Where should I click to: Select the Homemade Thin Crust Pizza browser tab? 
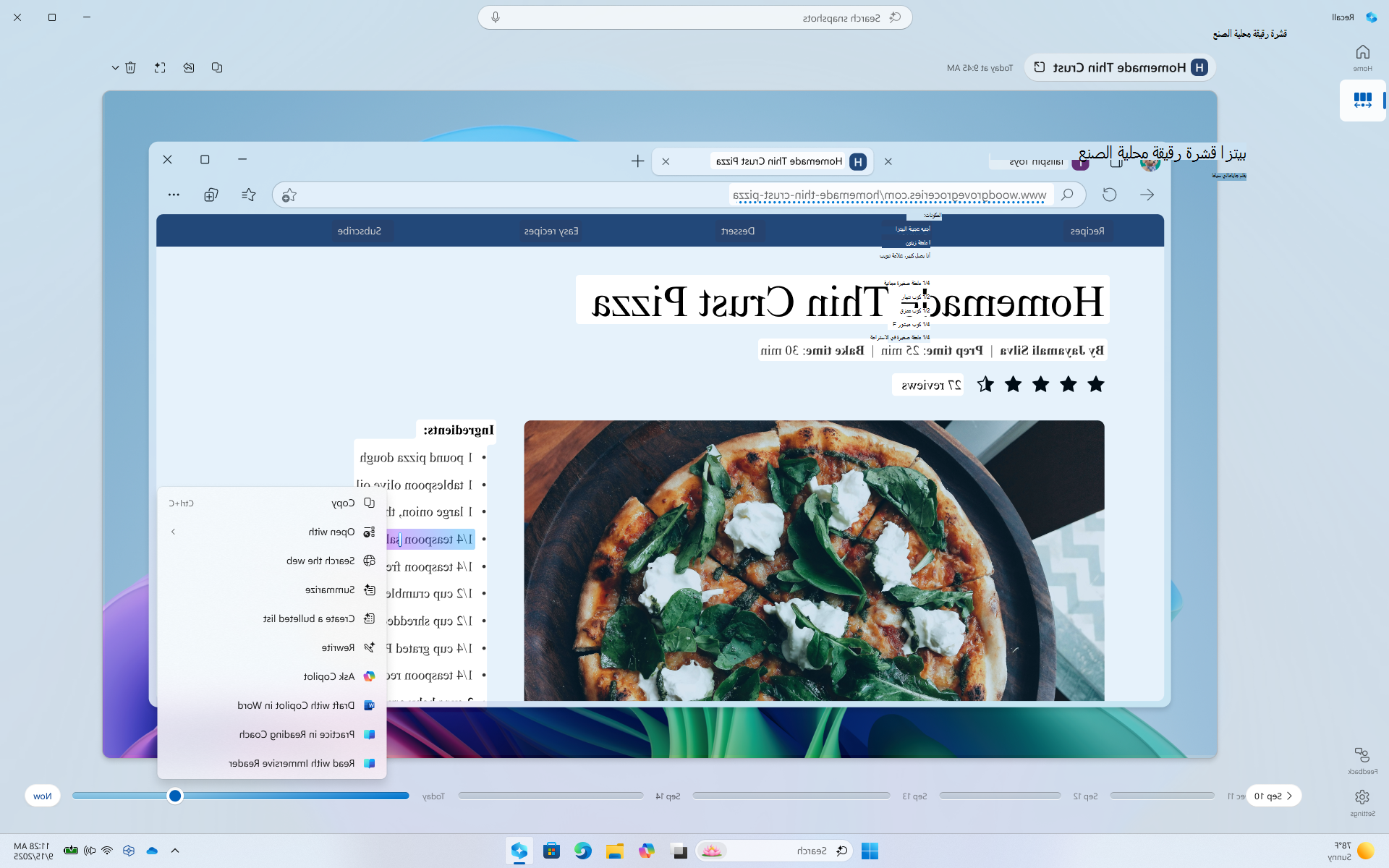763,161
